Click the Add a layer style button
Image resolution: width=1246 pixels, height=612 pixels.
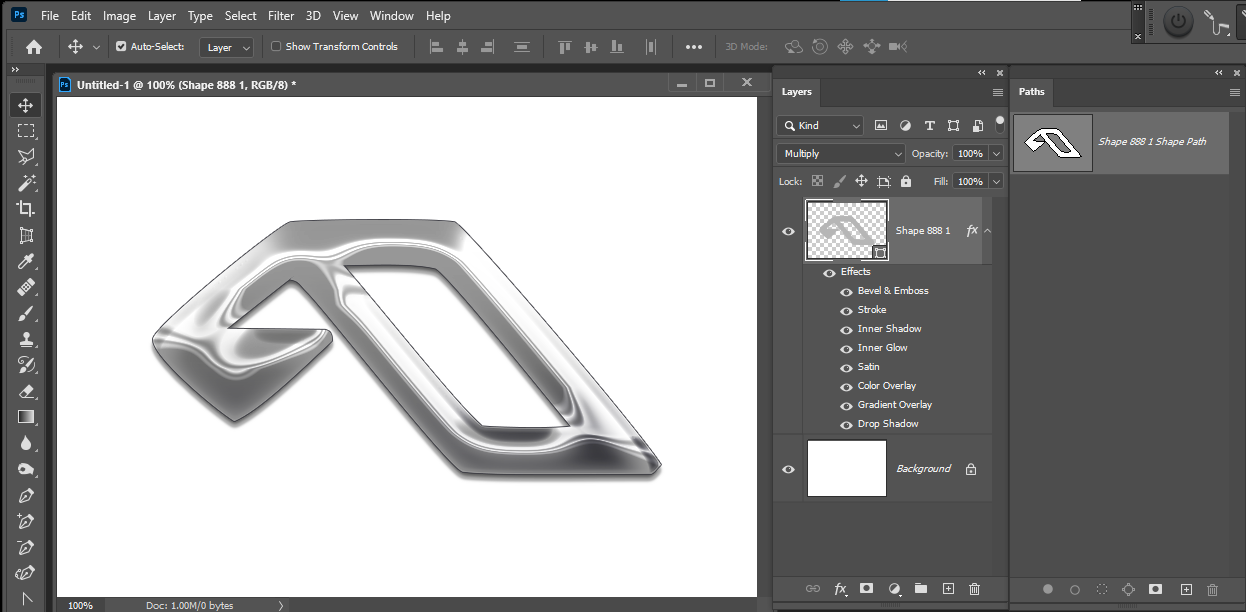point(840,589)
